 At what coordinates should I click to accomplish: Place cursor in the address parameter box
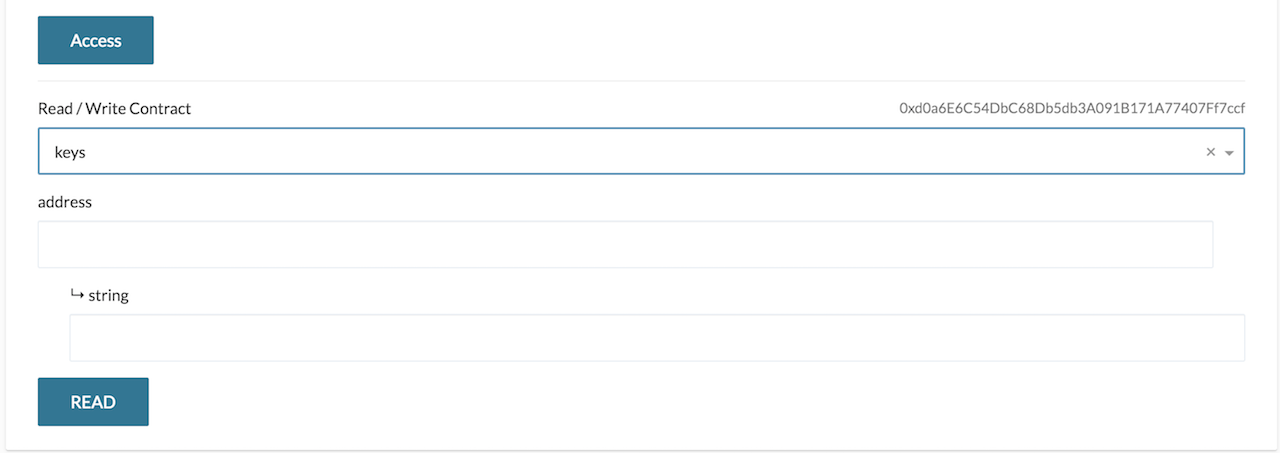pyautogui.click(x=625, y=244)
